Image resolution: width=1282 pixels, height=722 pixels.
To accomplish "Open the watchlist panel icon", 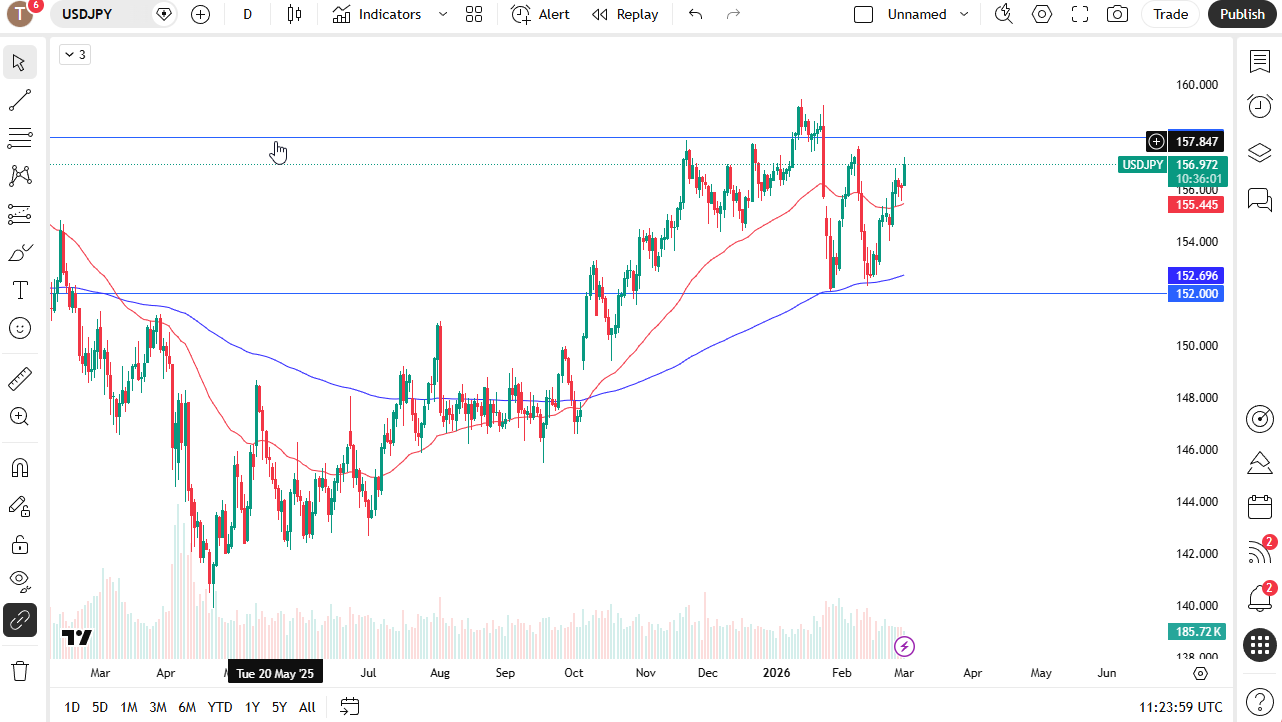I will point(1260,62).
